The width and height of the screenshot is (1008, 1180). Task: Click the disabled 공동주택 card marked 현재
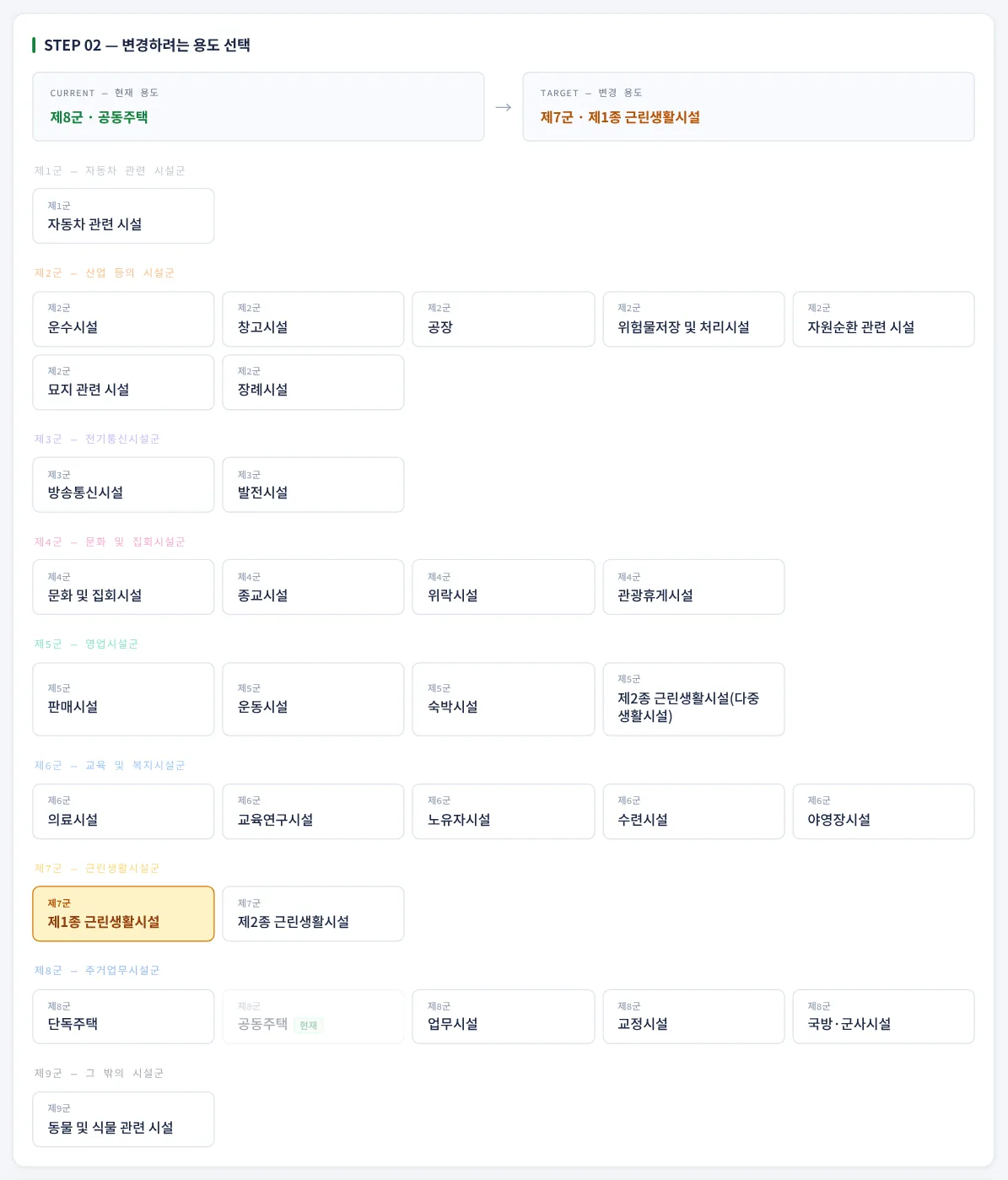point(313,1016)
